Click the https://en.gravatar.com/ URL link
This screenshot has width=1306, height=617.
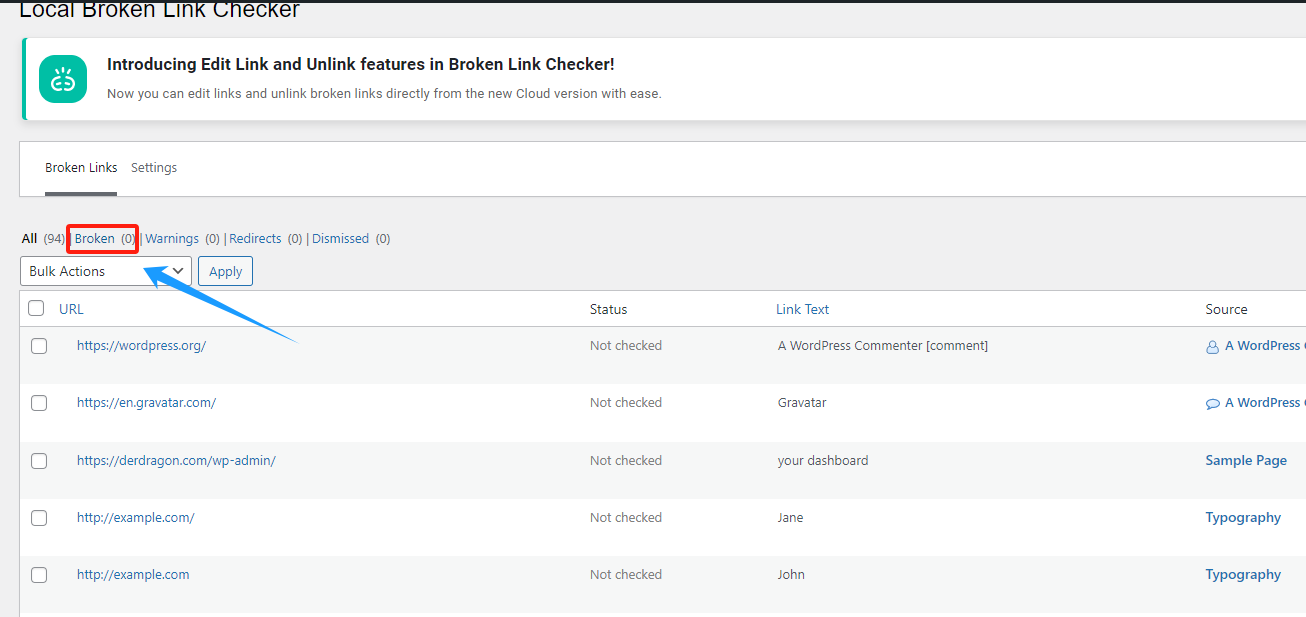146,402
